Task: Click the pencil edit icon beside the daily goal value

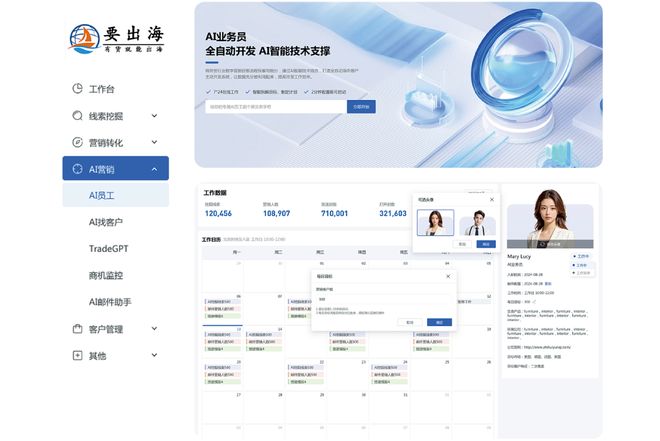Action: (x=534, y=302)
